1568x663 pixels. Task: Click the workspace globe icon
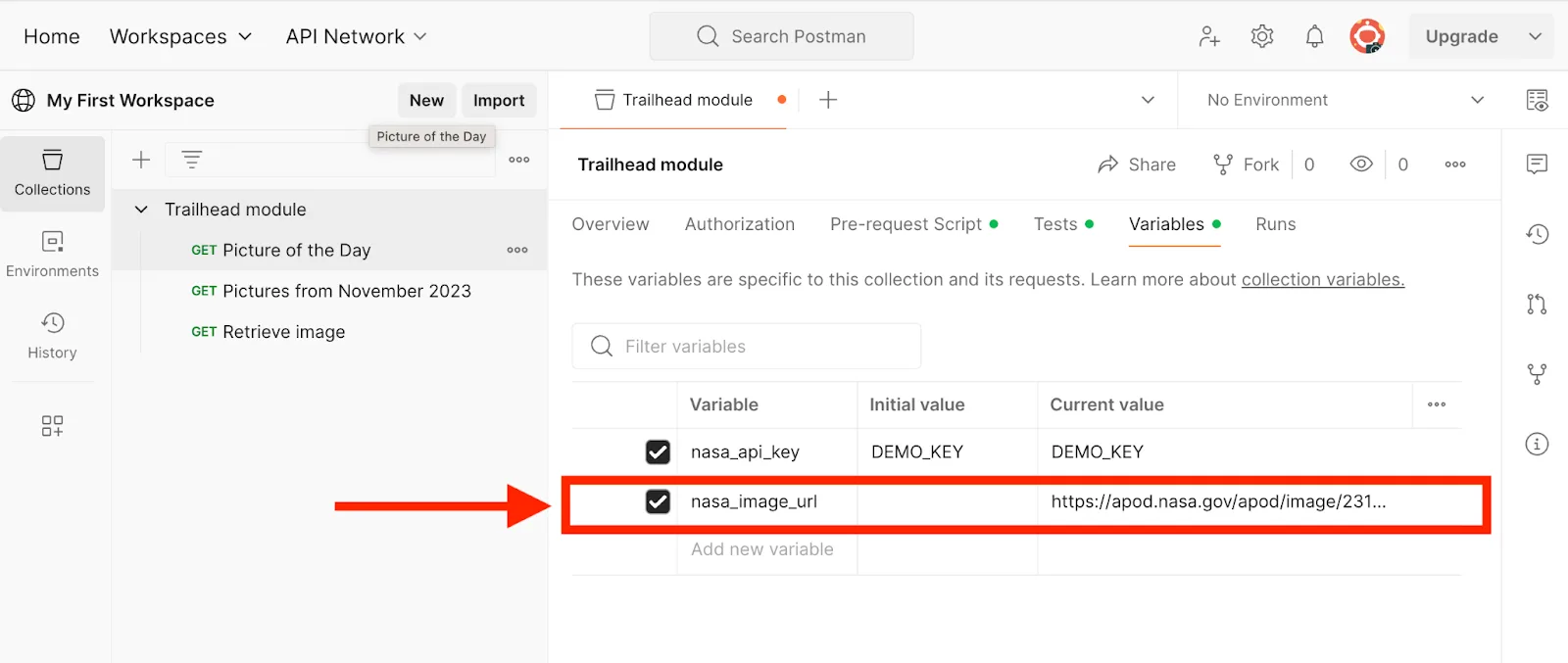(x=24, y=100)
